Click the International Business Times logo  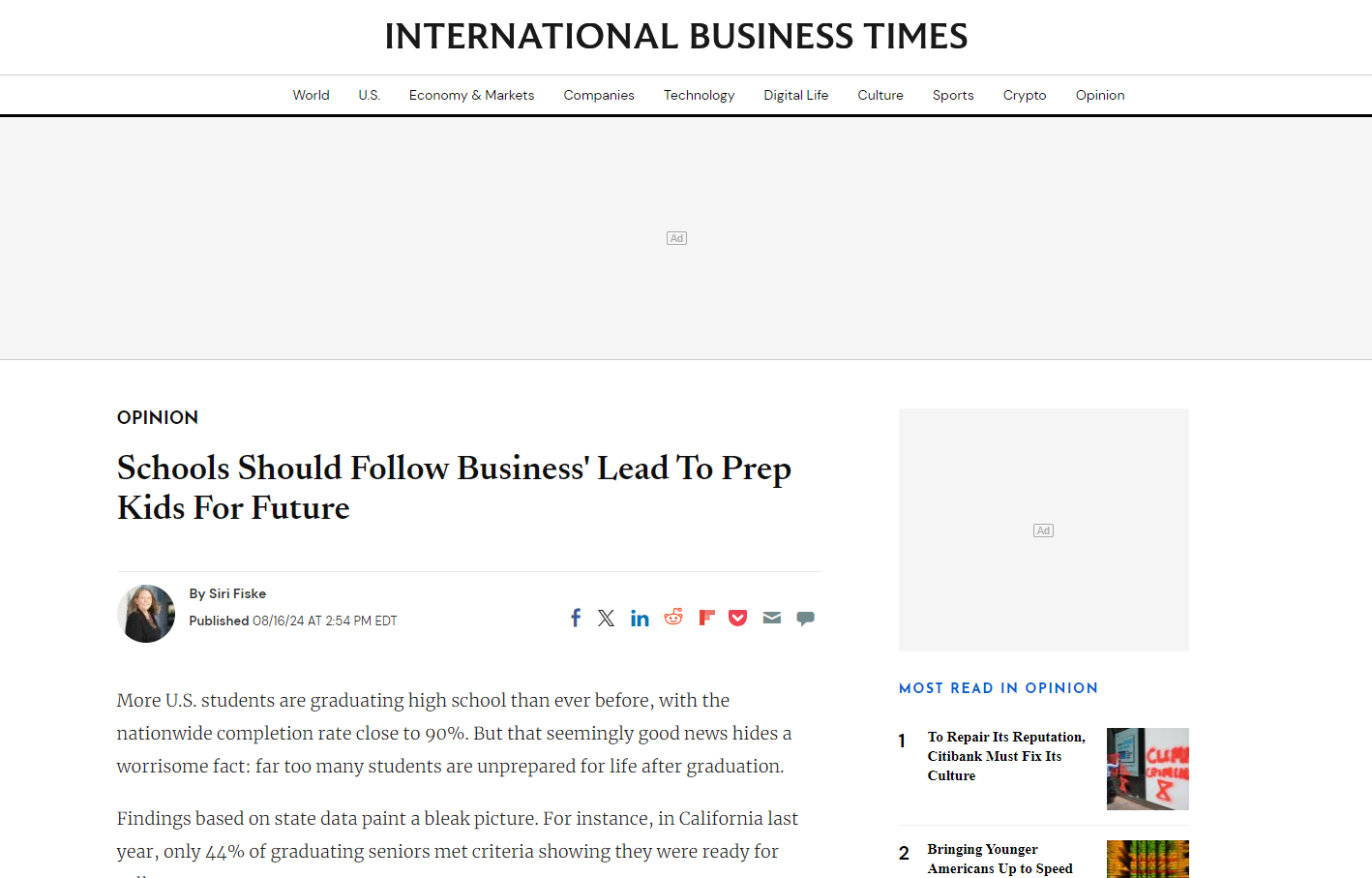coord(676,37)
